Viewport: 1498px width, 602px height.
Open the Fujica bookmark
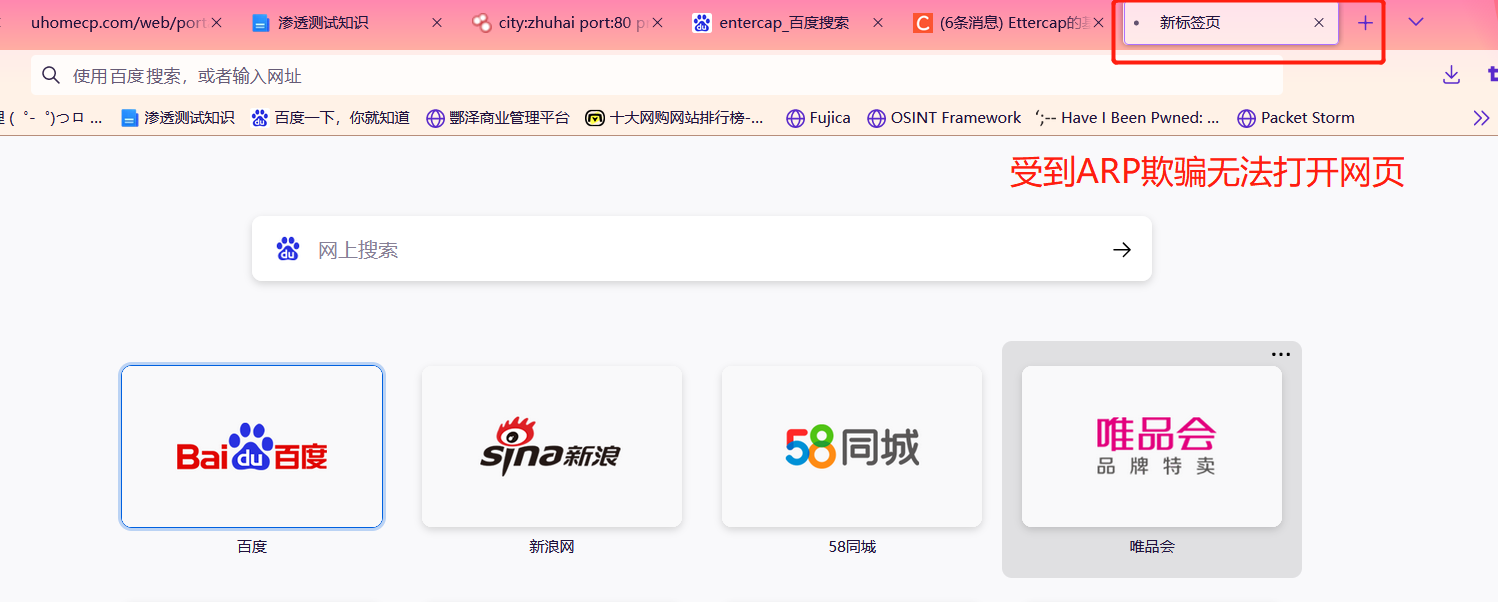pos(818,118)
